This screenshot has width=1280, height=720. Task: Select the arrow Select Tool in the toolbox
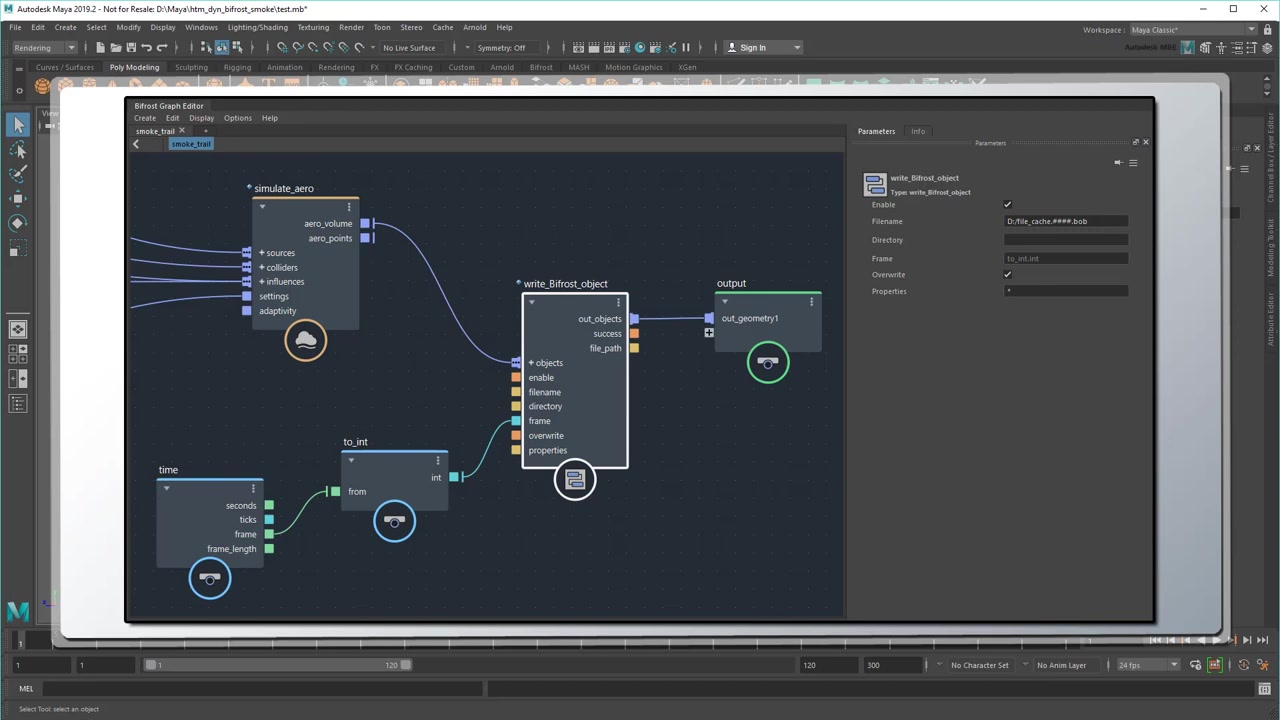(18, 125)
